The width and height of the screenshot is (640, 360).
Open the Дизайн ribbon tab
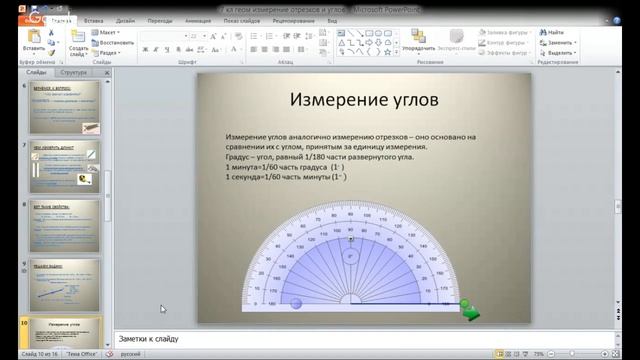tap(125, 21)
